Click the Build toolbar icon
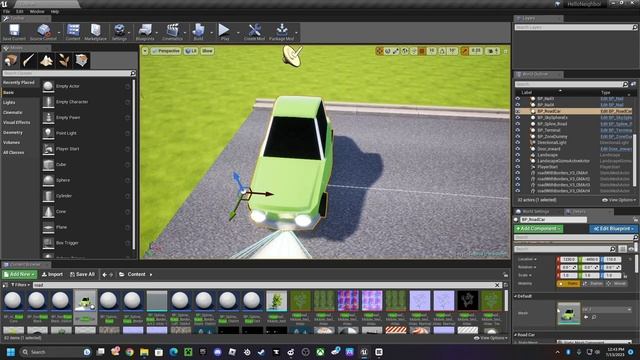 coord(198,32)
